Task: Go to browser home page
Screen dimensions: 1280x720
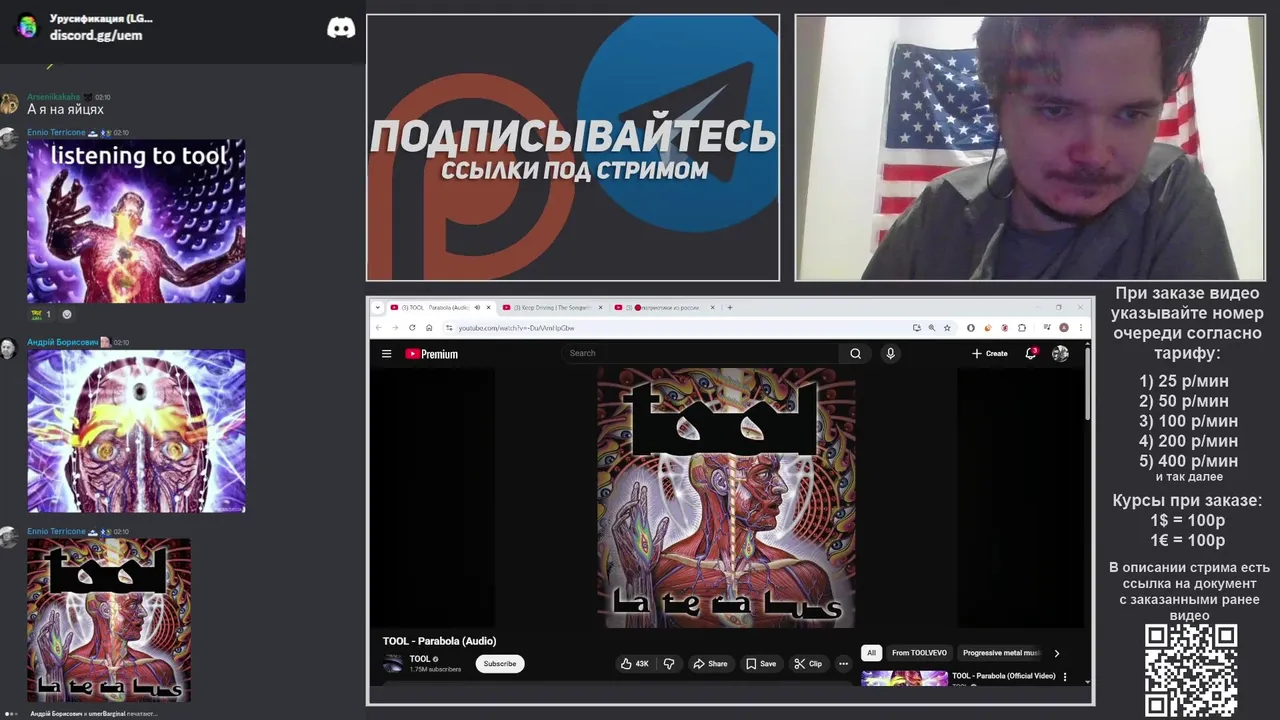Action: pyautogui.click(x=429, y=328)
